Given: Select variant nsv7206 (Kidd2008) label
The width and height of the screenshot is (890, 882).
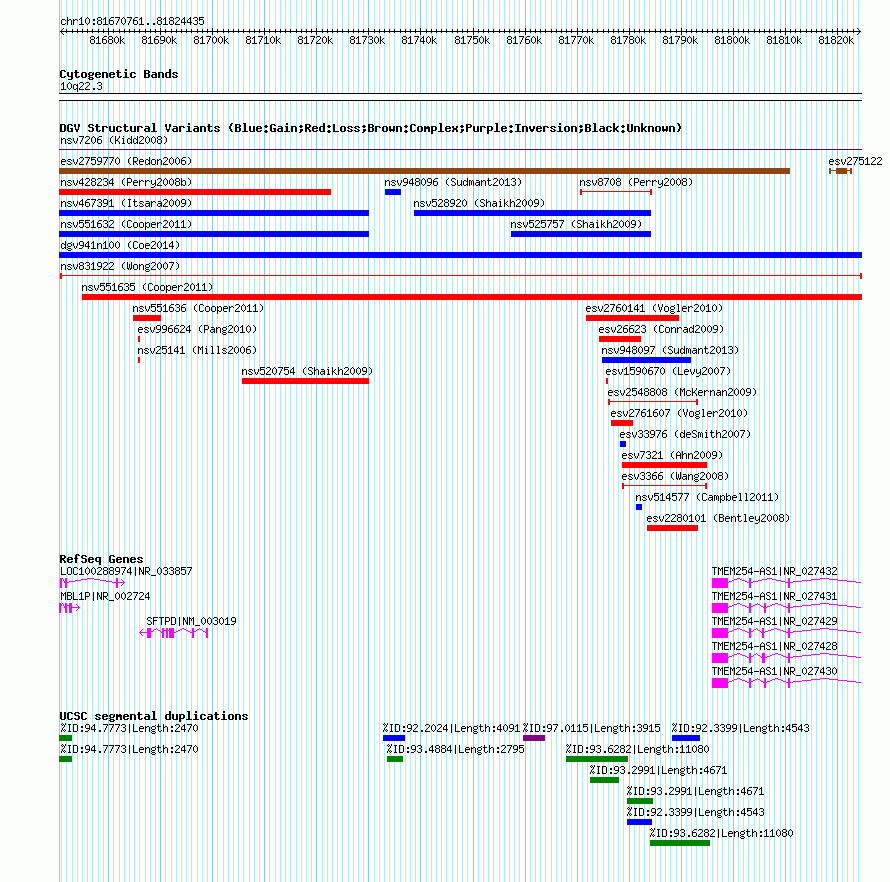Looking at the screenshot, I should (114, 140).
